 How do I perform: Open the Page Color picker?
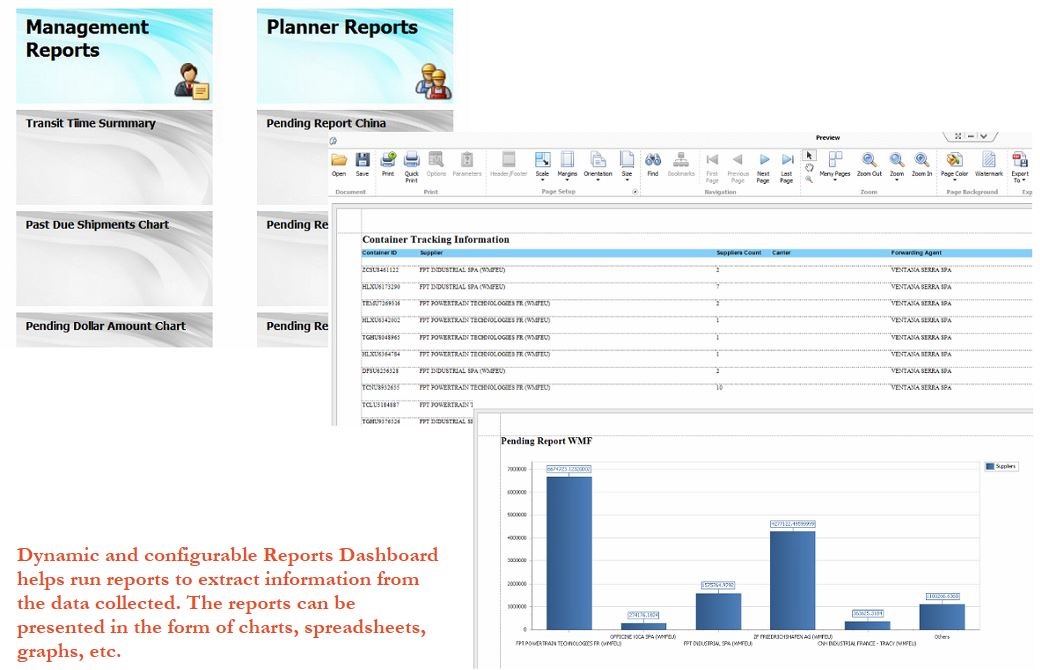click(954, 166)
